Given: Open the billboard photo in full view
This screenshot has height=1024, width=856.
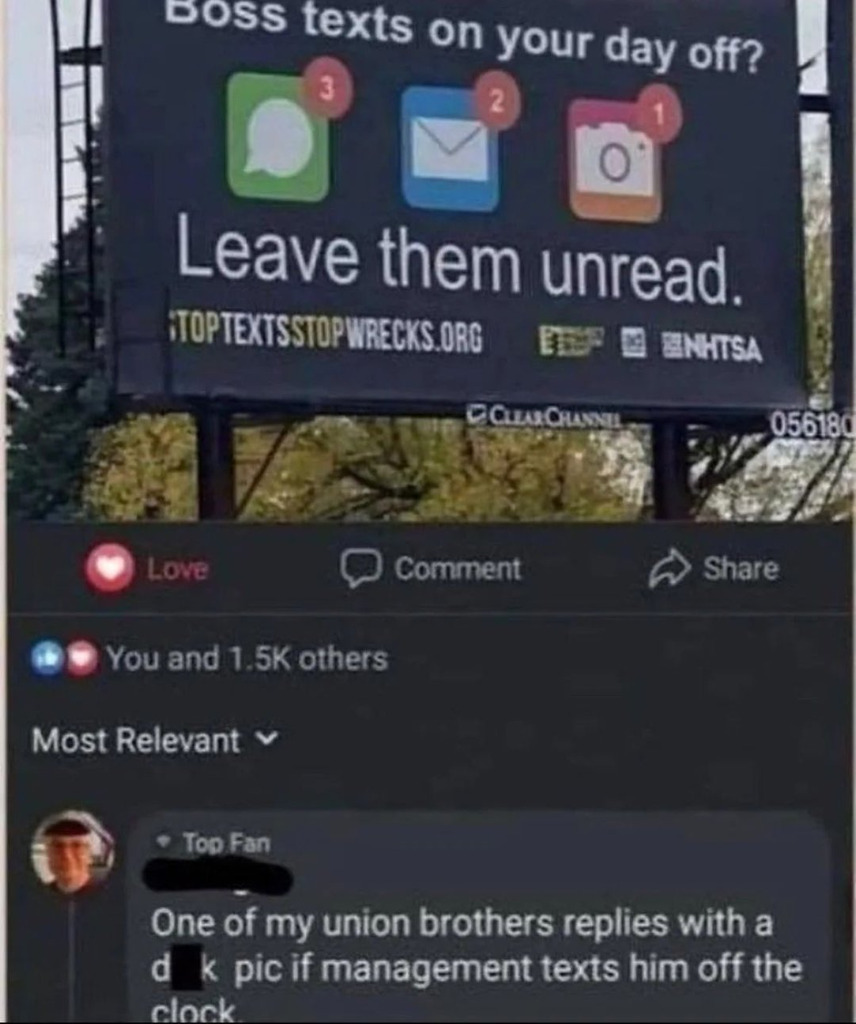Looking at the screenshot, I should coord(428,261).
